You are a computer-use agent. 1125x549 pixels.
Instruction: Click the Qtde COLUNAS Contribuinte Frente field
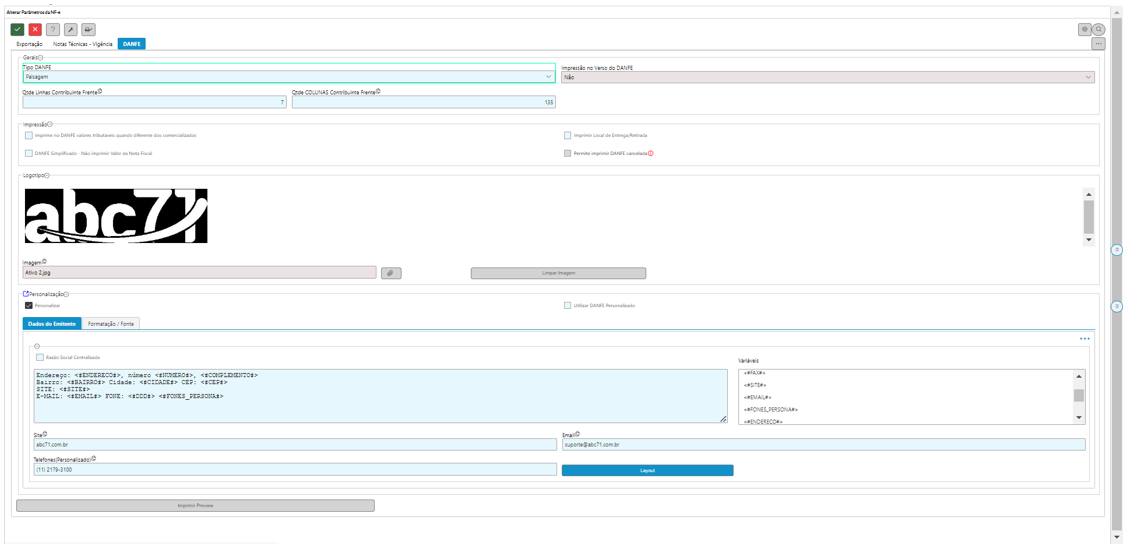423,103
